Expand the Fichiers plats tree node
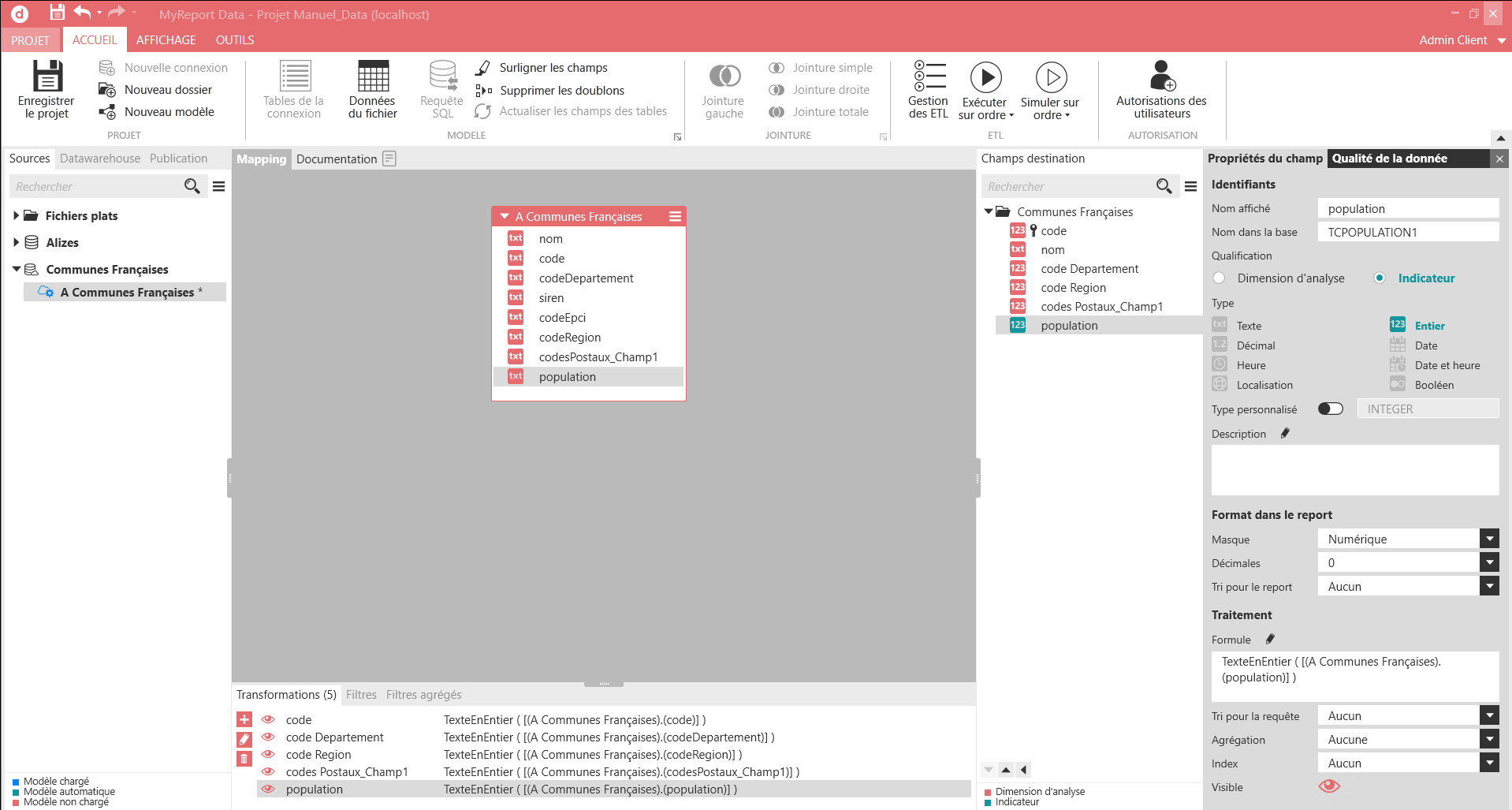 (16, 215)
